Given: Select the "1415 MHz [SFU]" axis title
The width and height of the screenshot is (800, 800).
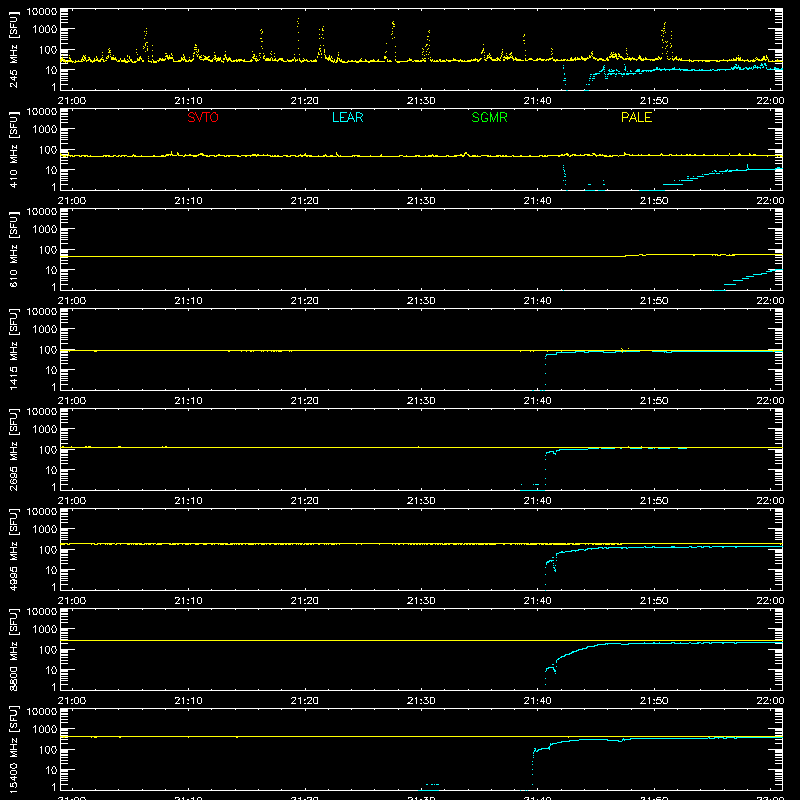Looking at the screenshot, I should tap(14, 349).
